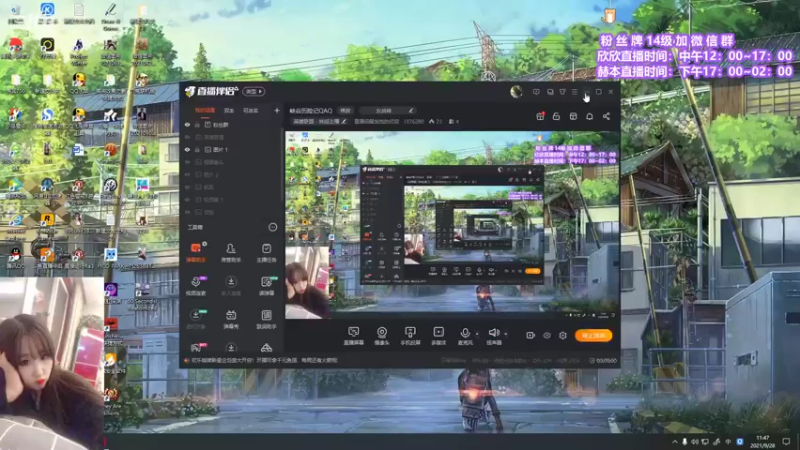Image resolution: width=800 pixels, height=450 pixels.
Task: Click the 修改 button beside the room title
Action: pos(345,110)
